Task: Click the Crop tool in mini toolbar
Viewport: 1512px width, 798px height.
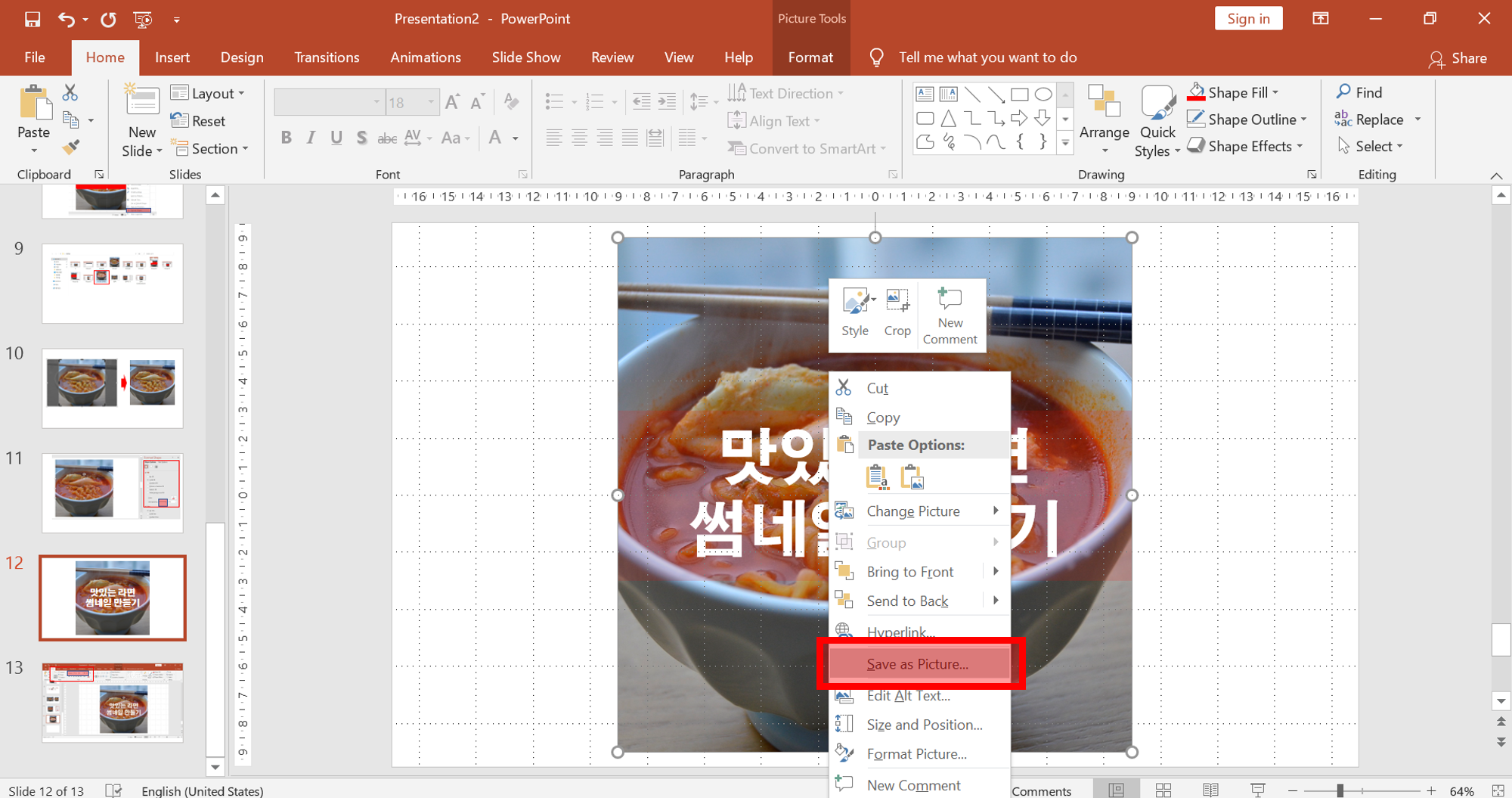Action: pyautogui.click(x=897, y=312)
